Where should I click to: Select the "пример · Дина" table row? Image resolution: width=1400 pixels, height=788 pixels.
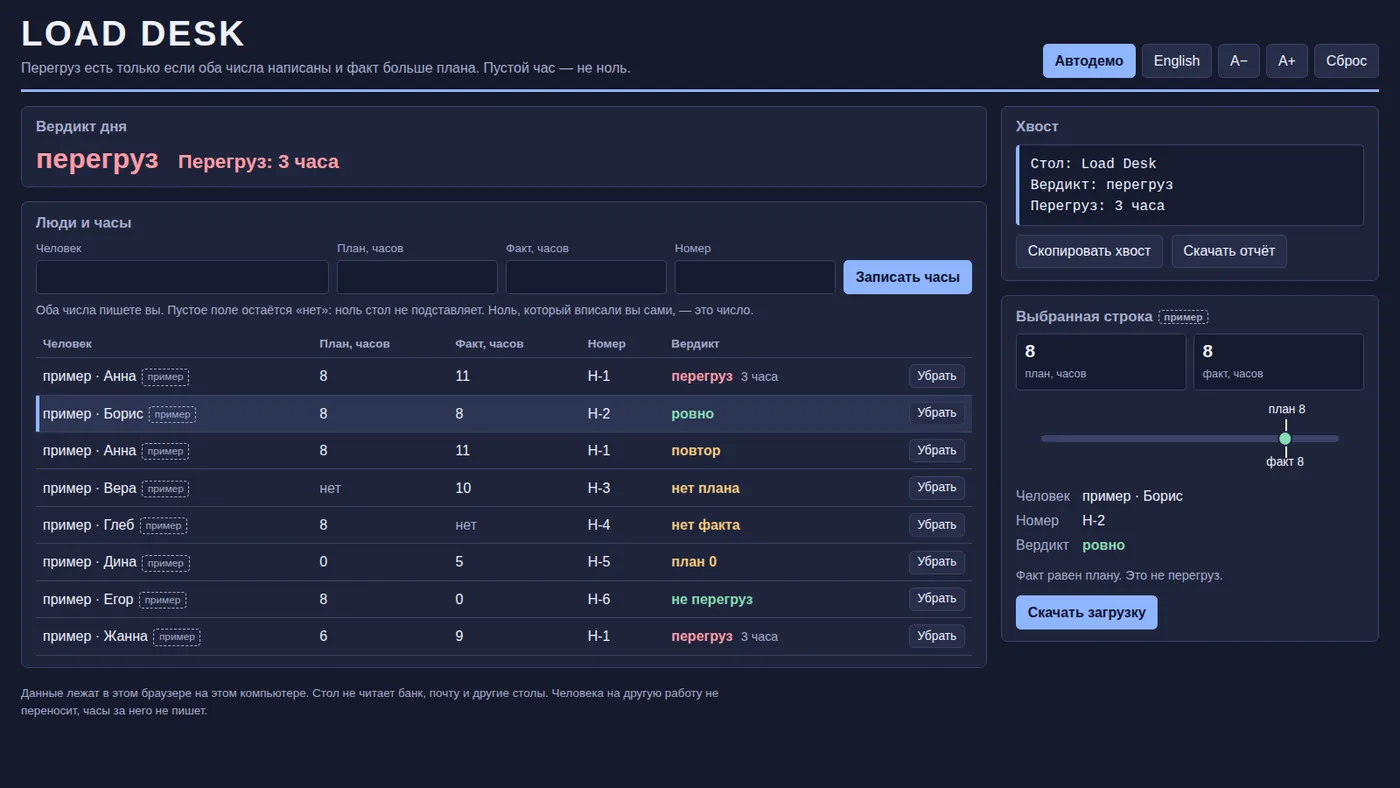click(x=504, y=562)
